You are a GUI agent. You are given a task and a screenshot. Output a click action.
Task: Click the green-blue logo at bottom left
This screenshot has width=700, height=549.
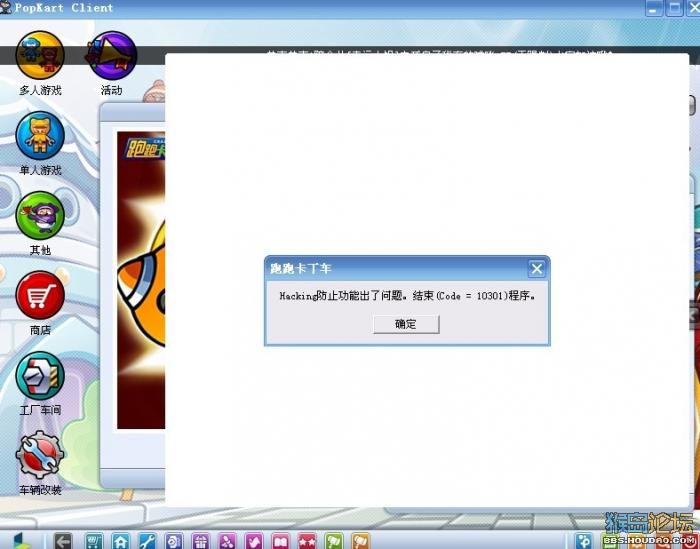pyautogui.click(x=22, y=541)
